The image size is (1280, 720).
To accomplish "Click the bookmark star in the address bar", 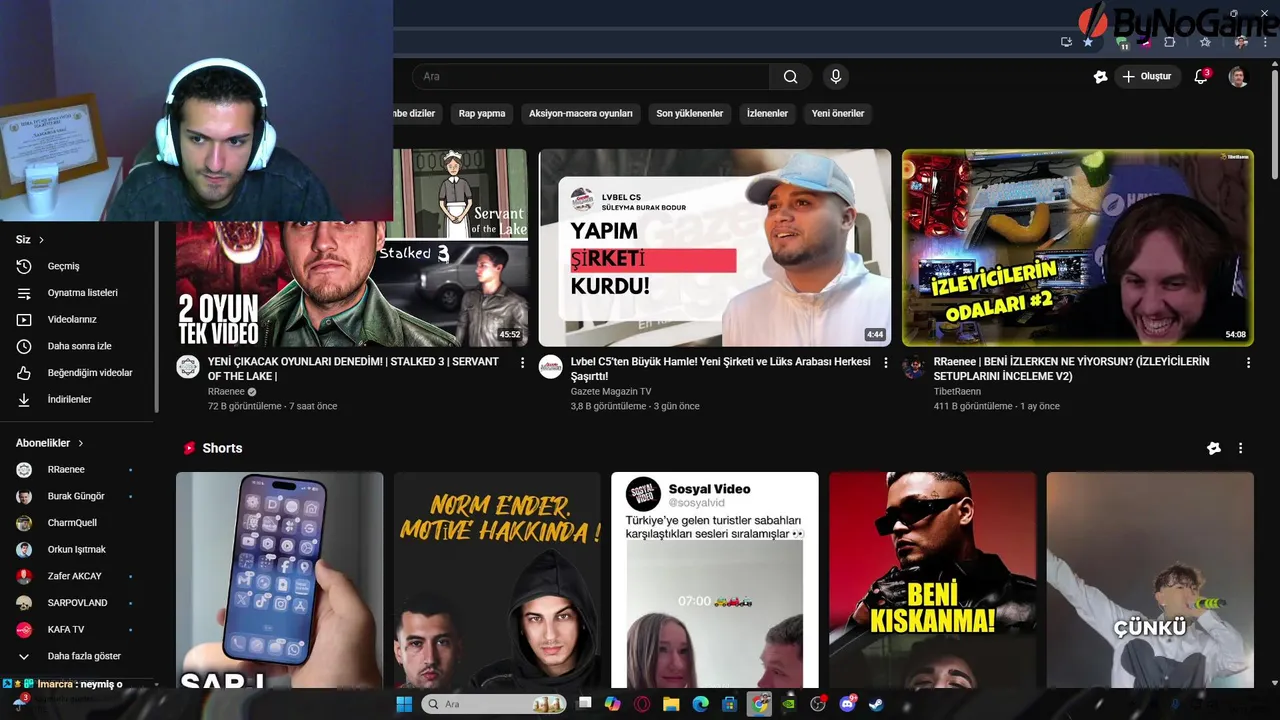I will [1088, 42].
